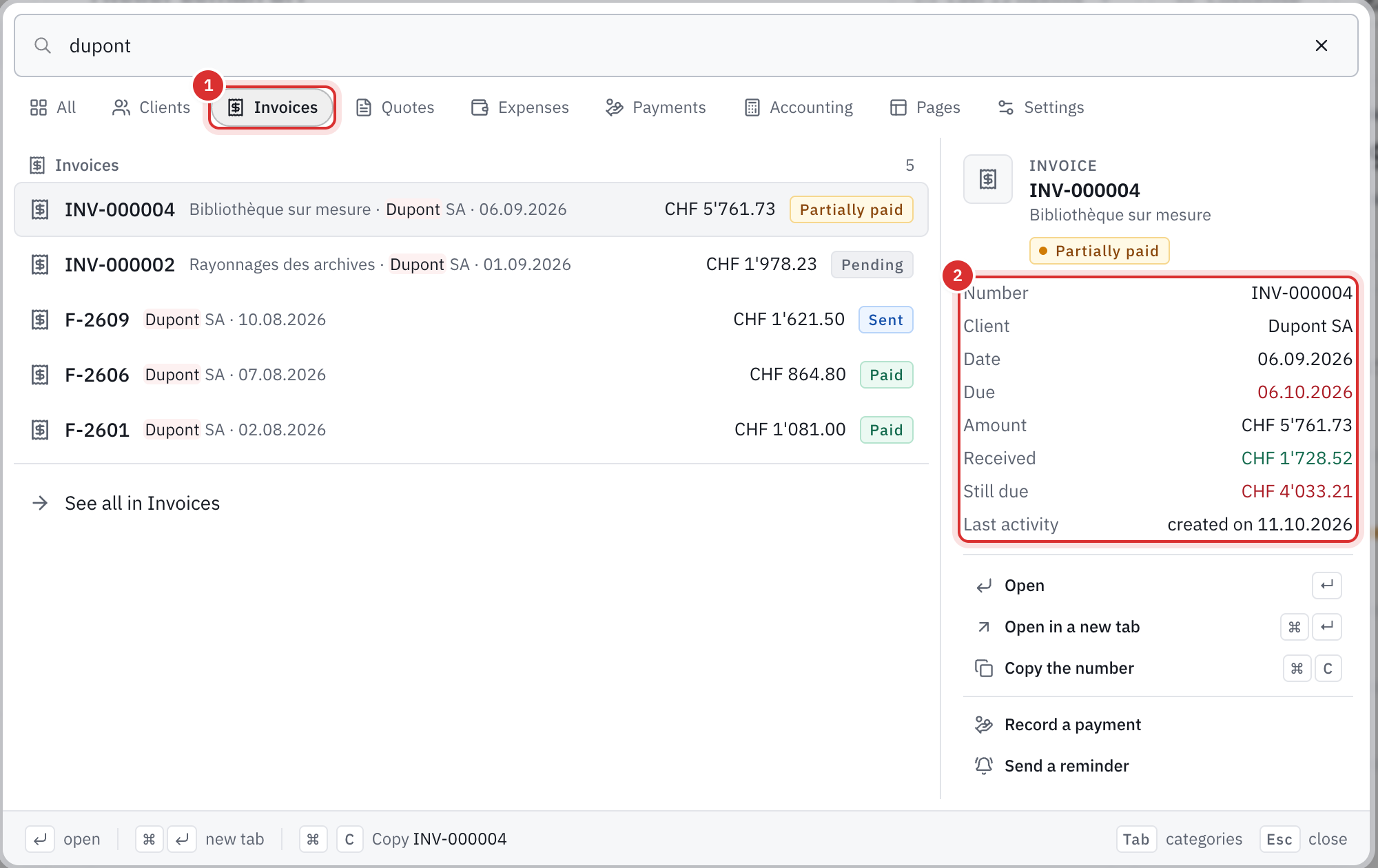The width and height of the screenshot is (1378, 868).
Task: Select invoice F-2606 row
Action: click(471, 375)
